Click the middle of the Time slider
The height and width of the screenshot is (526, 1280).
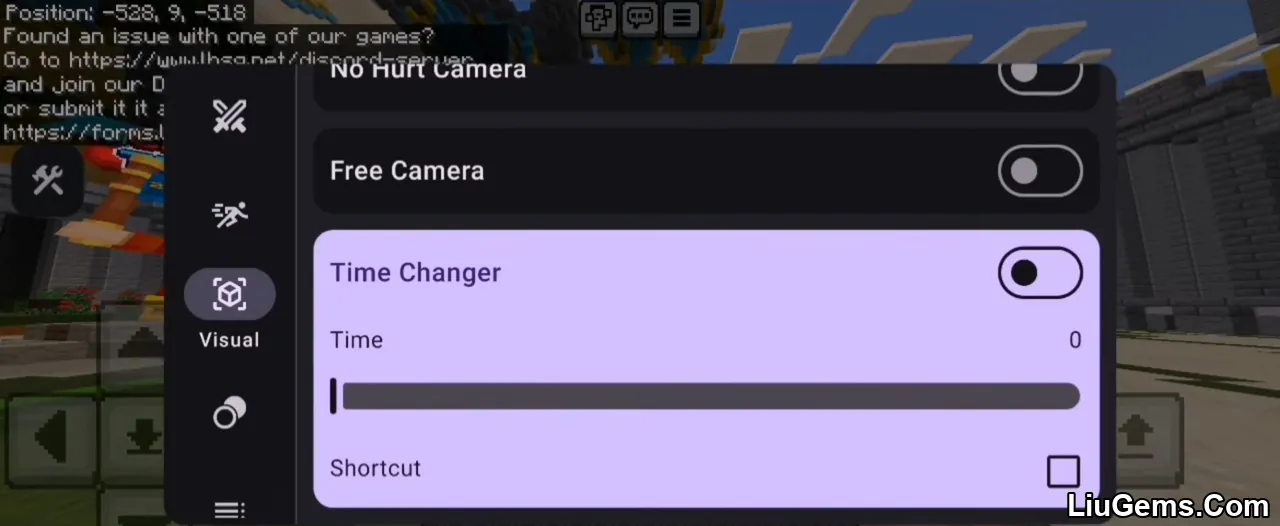click(705, 396)
